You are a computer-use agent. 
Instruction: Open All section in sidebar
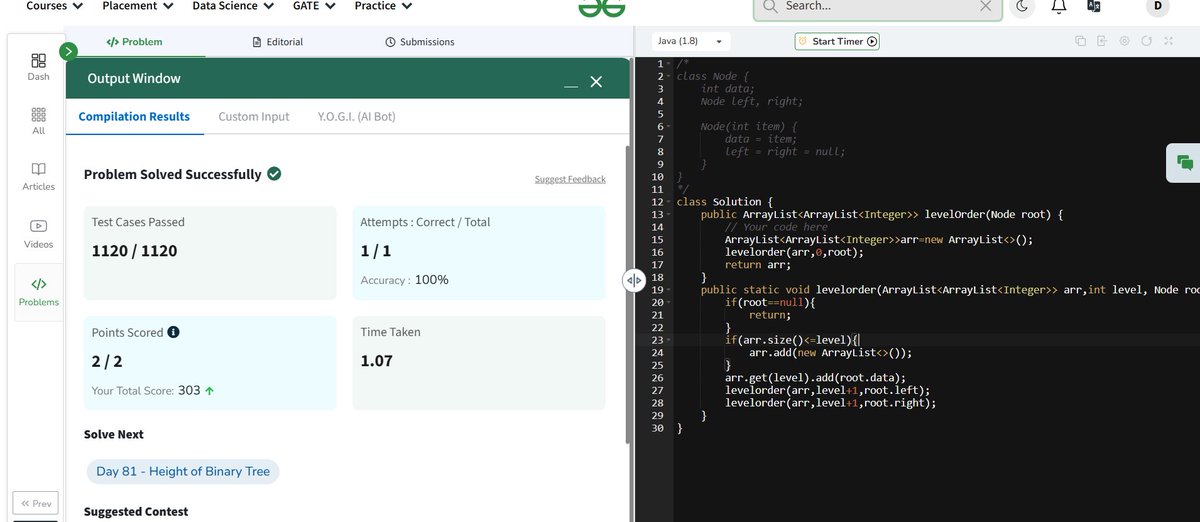(38, 121)
